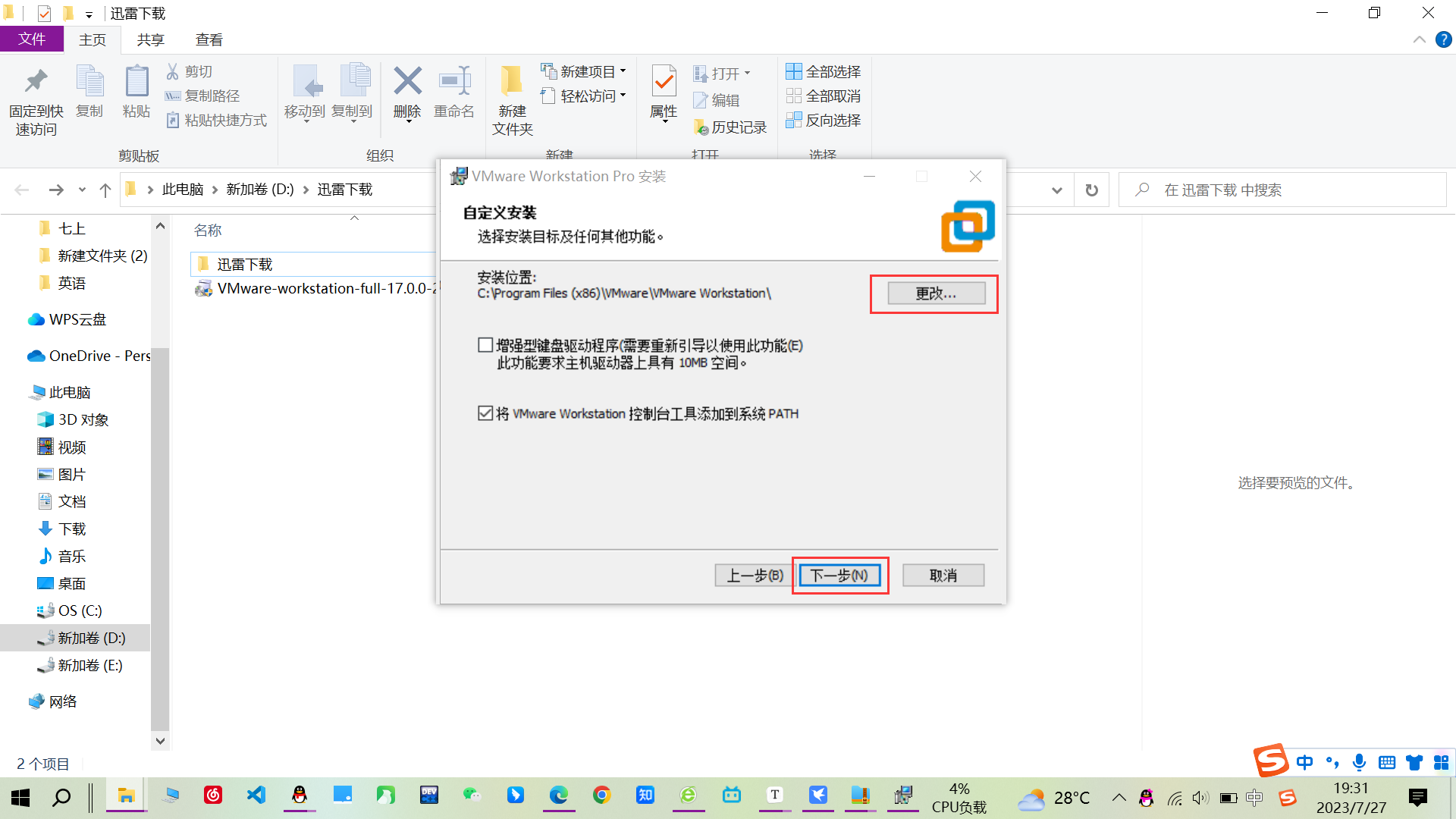The image size is (1456, 819).
Task: Open the recent locations arrow near navigation
Action: tap(82, 190)
